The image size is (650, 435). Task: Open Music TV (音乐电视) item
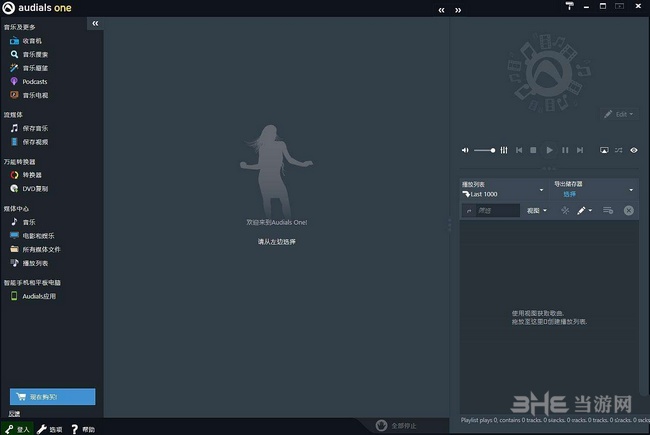pyautogui.click(x=29, y=95)
